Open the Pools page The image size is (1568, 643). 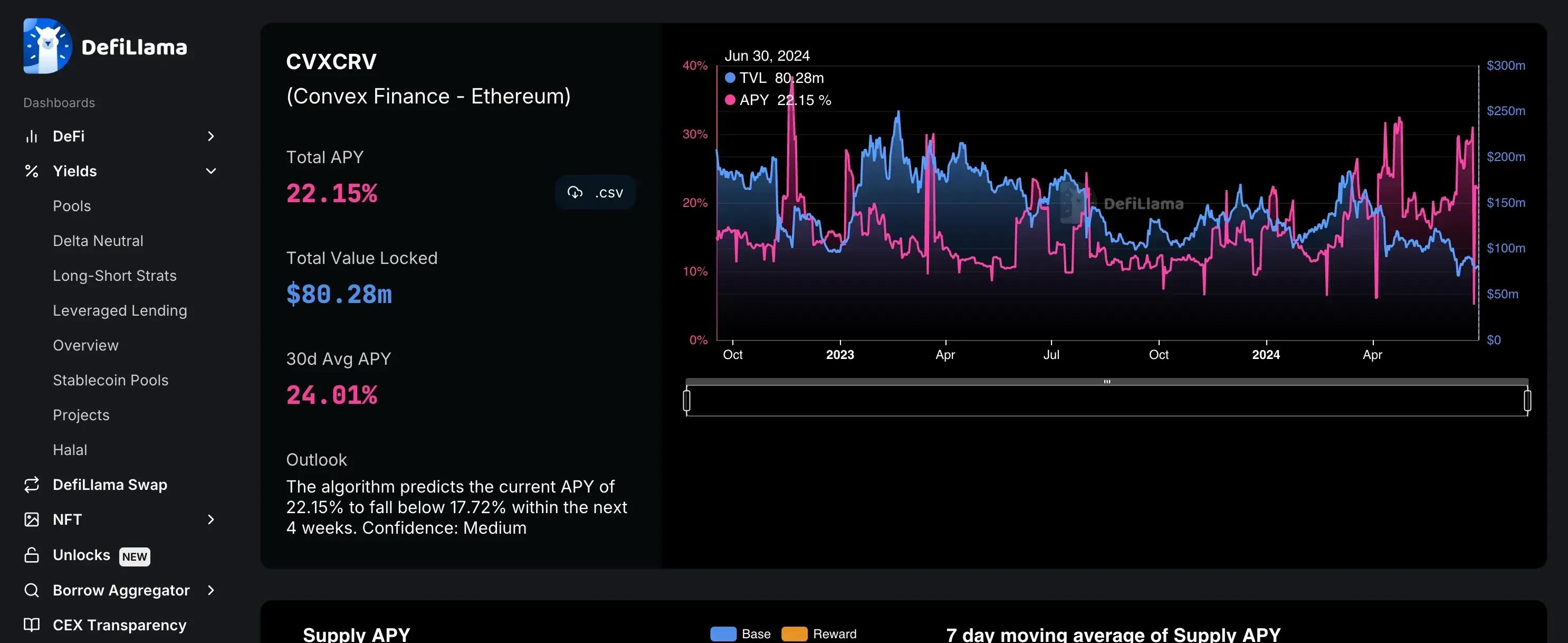coord(72,206)
